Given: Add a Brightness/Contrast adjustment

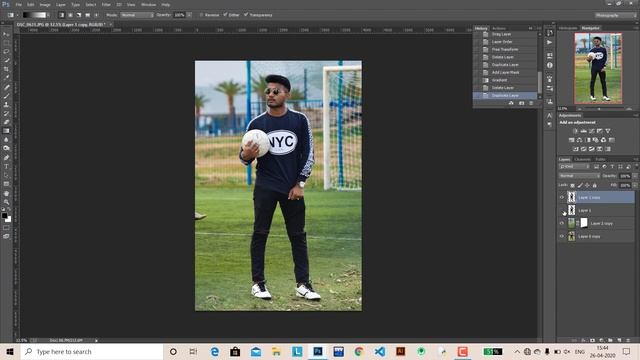Looking at the screenshot, I should [575, 131].
